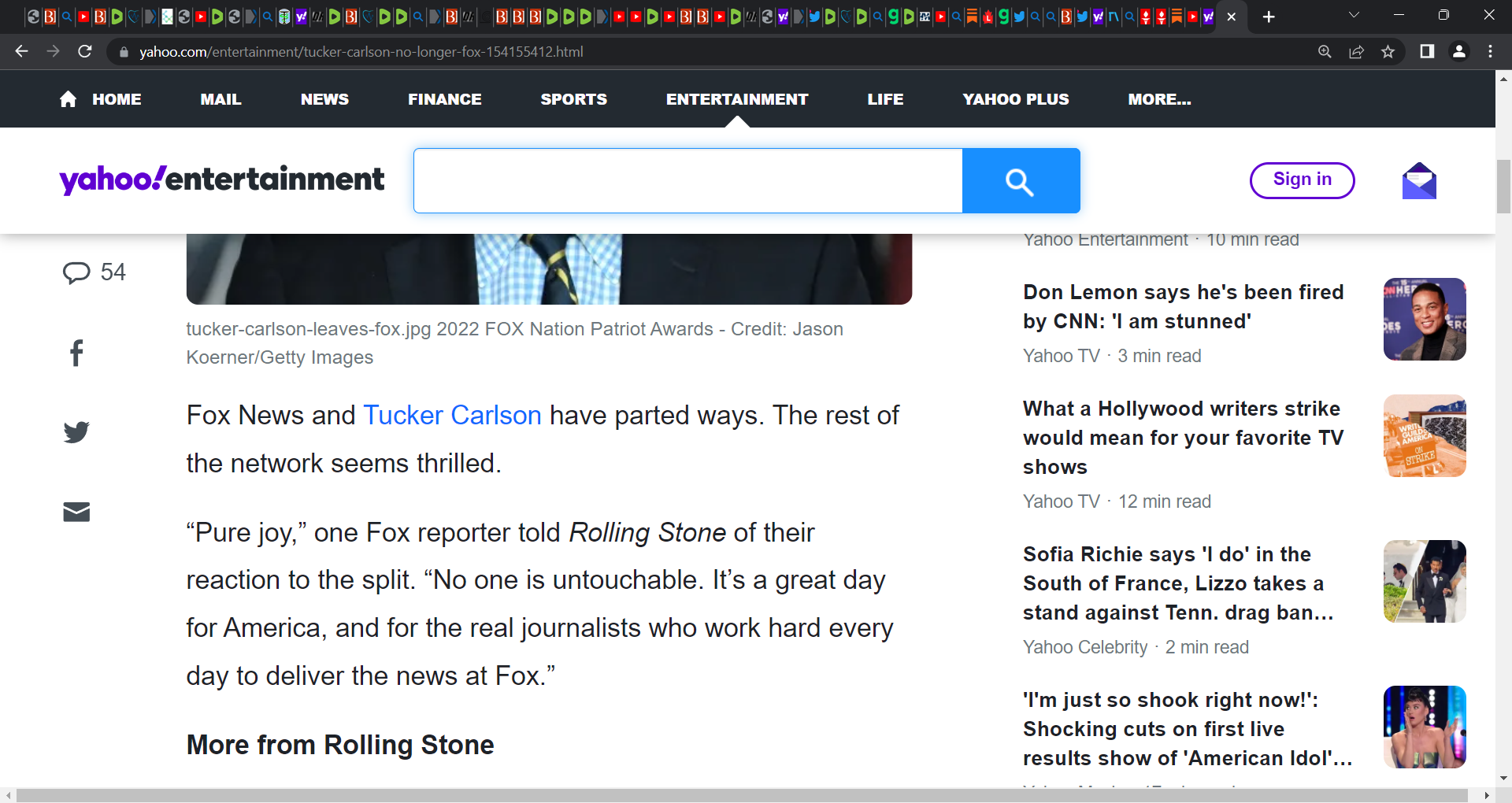Viewport: 1512px width, 803px height.
Task: Open American Idol shocking cuts story
Action: pyautogui.click(x=1188, y=729)
